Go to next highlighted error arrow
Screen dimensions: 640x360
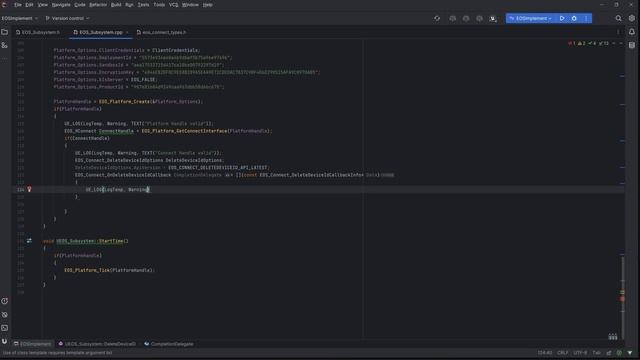621,43
